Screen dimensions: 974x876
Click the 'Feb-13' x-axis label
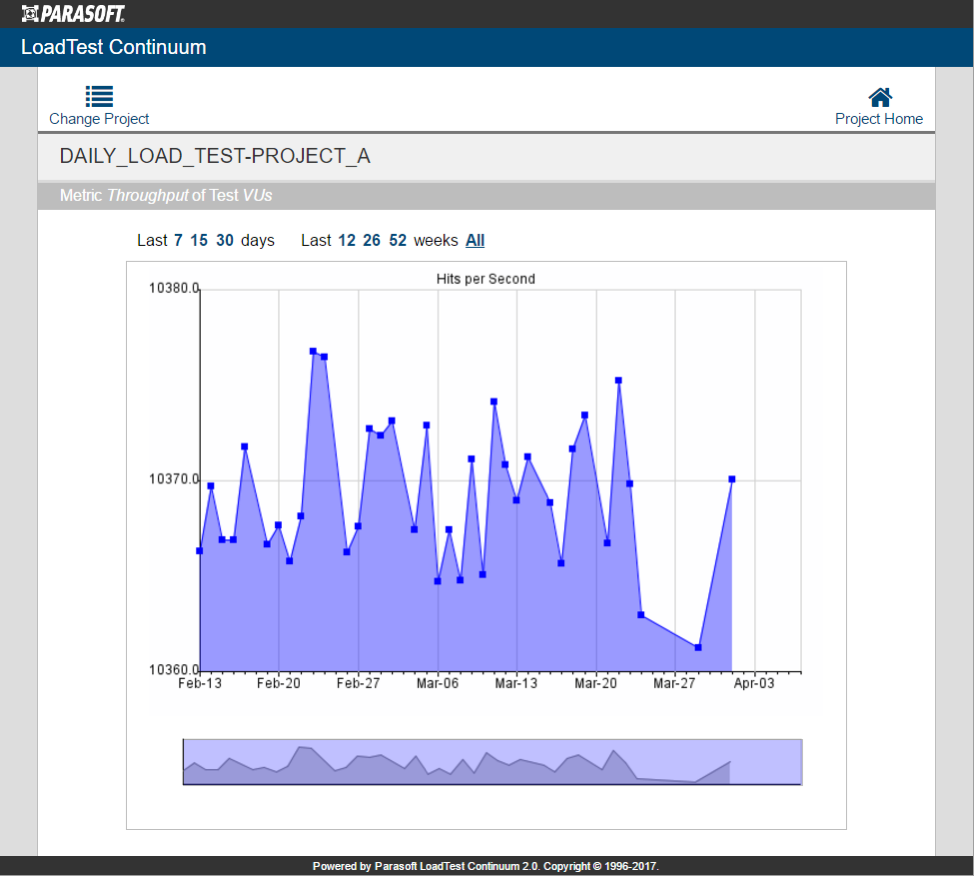pos(199,683)
